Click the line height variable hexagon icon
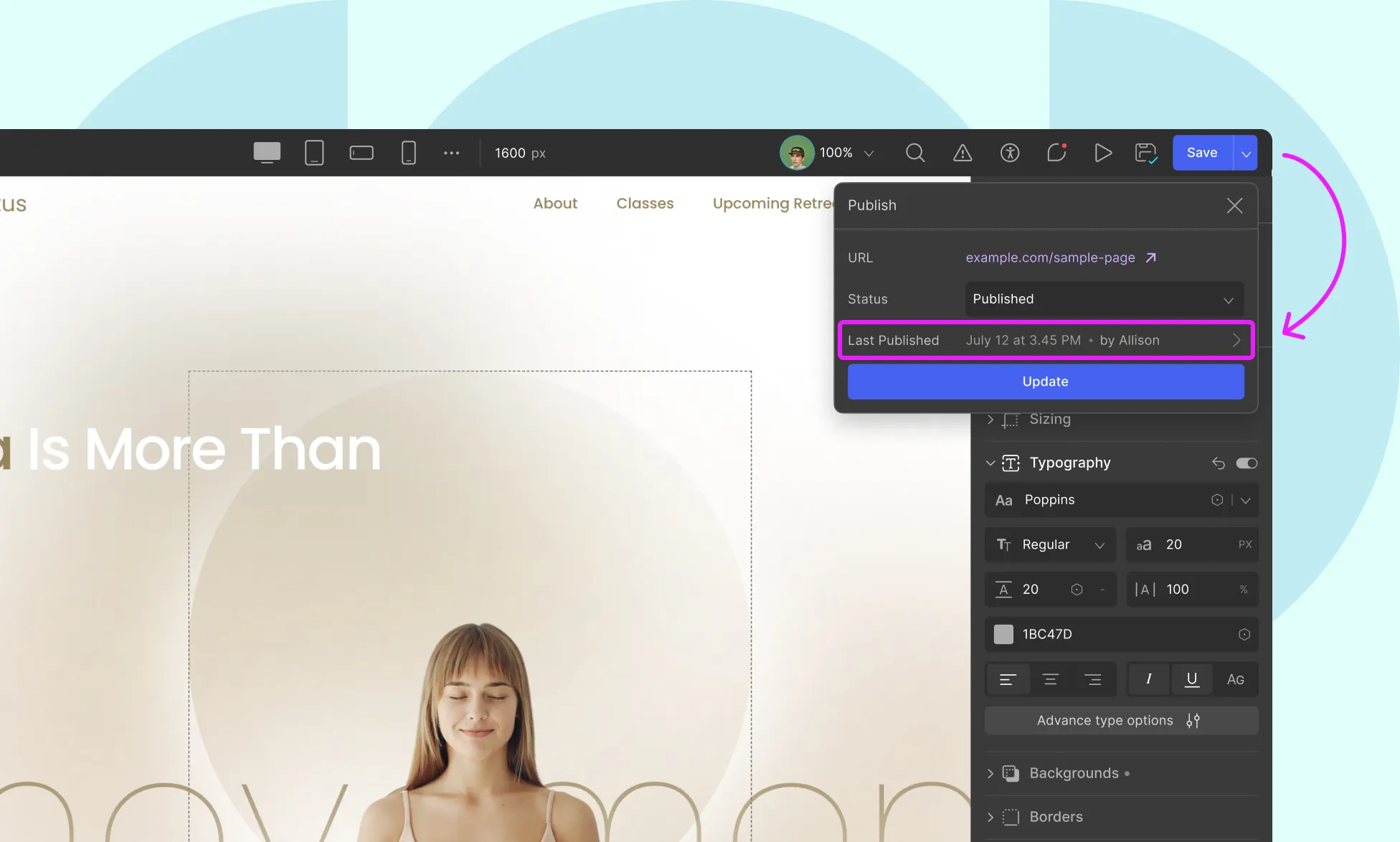 point(1077,590)
